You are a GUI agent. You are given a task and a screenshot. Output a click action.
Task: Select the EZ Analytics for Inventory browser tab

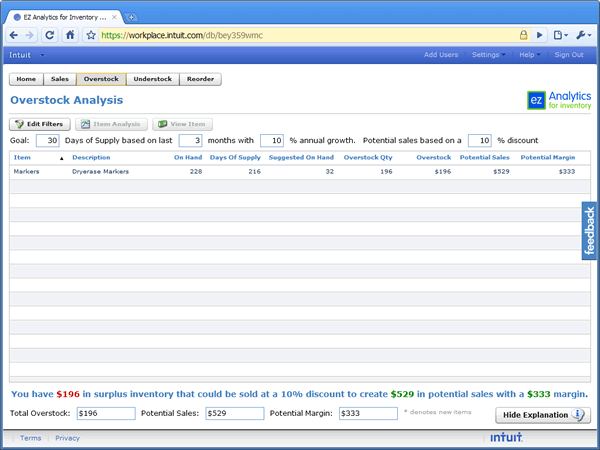coord(63,17)
